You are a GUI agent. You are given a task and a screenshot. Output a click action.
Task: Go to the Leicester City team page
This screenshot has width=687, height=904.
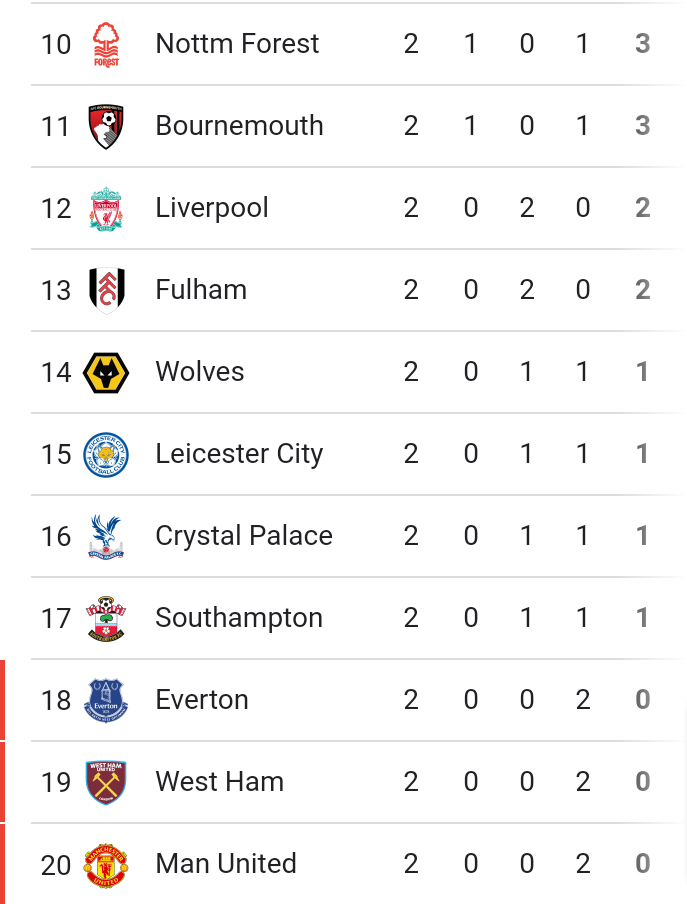(239, 454)
